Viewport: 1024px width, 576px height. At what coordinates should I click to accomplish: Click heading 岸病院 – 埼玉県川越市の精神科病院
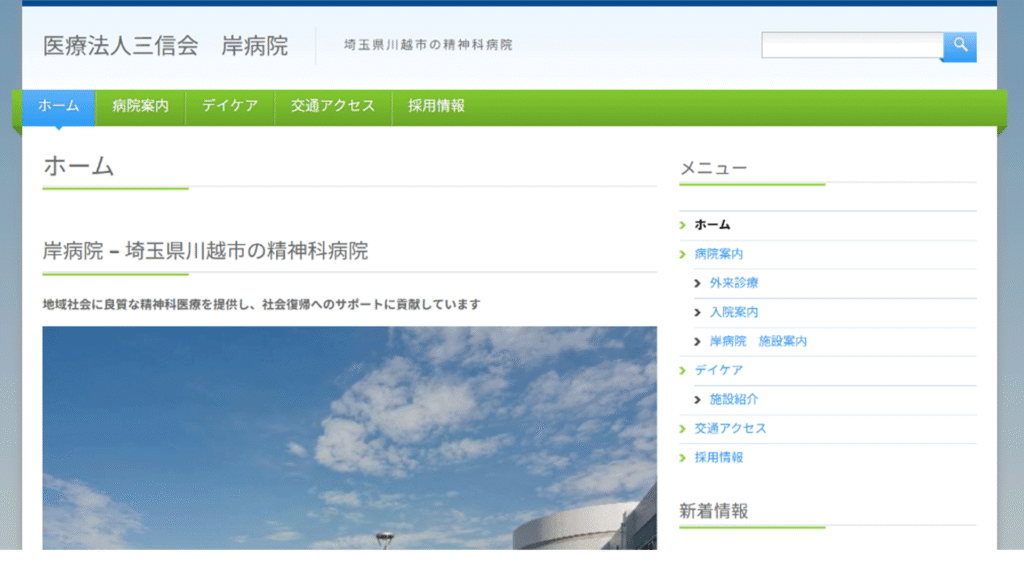click(x=205, y=251)
